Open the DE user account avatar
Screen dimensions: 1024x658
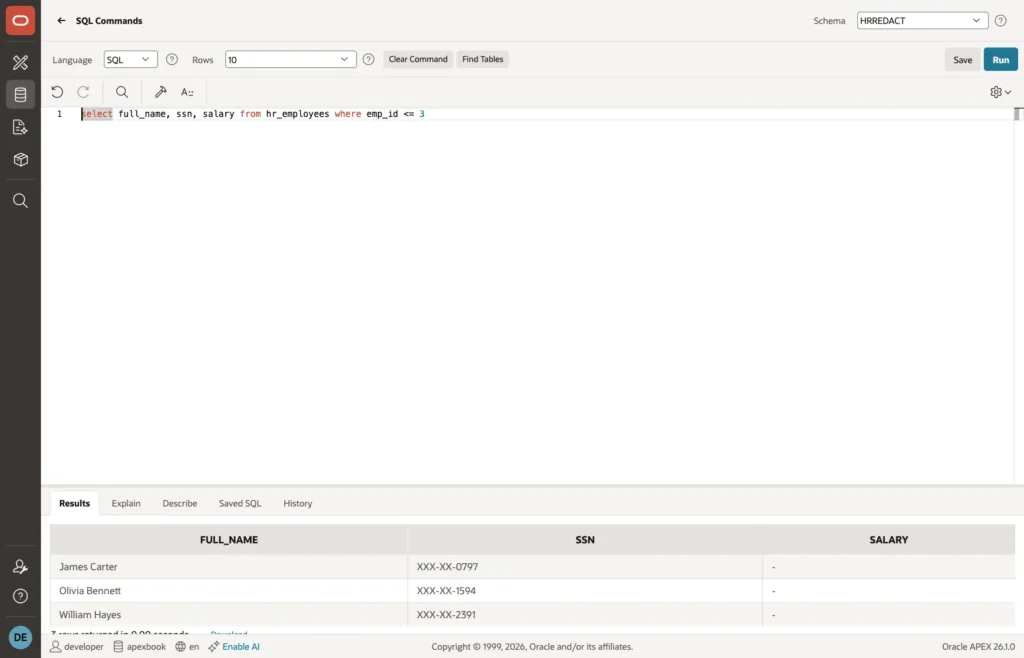click(20, 637)
